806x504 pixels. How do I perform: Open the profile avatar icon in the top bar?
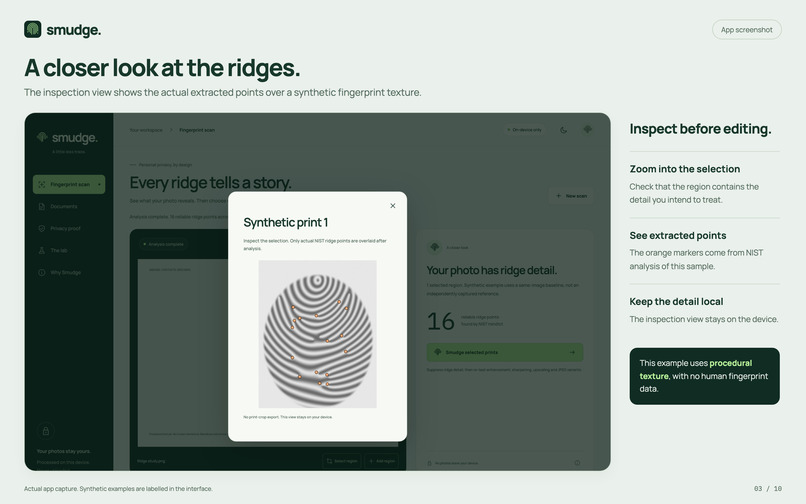[x=588, y=130]
